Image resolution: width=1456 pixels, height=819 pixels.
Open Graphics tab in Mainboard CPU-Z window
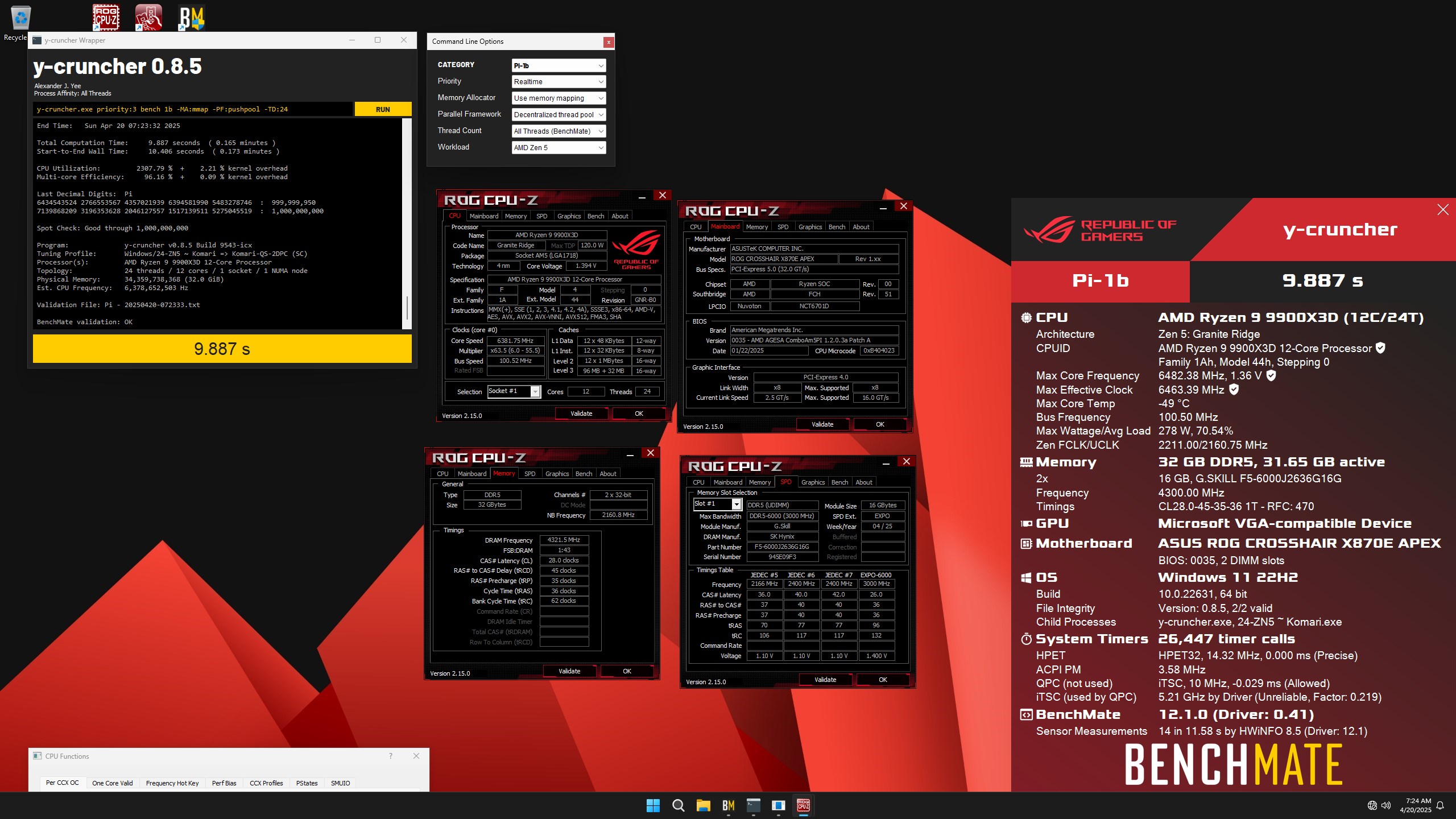810,227
